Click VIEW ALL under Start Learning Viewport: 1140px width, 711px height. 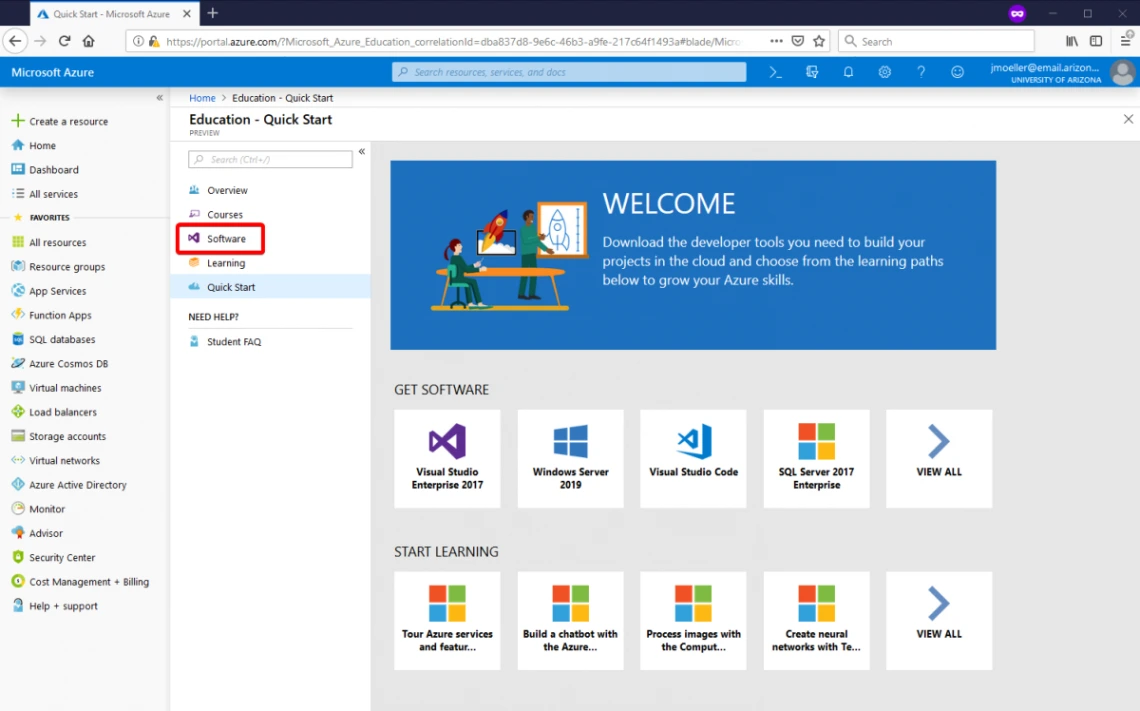tap(939, 620)
